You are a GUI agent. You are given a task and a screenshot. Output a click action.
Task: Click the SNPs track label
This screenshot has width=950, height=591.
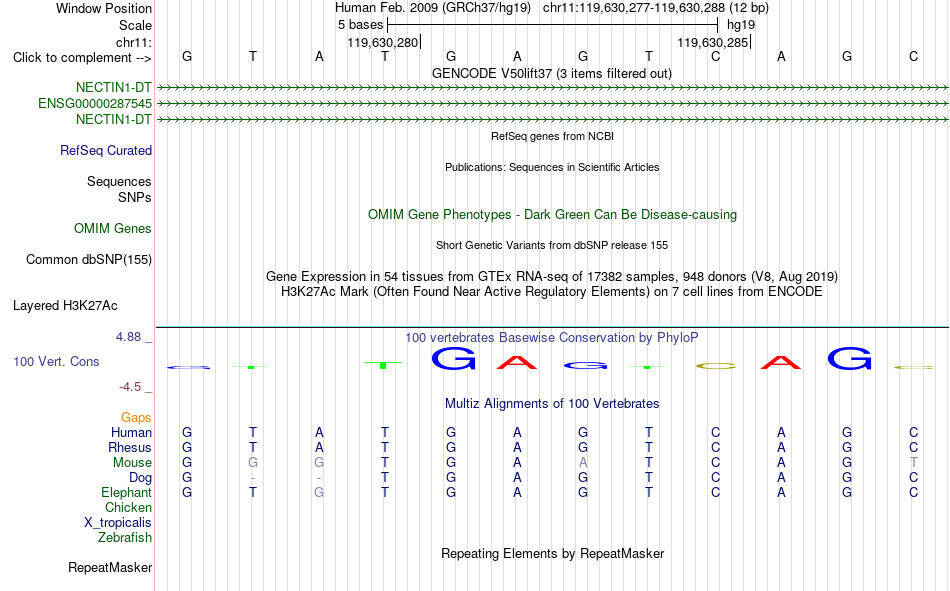click(135, 197)
